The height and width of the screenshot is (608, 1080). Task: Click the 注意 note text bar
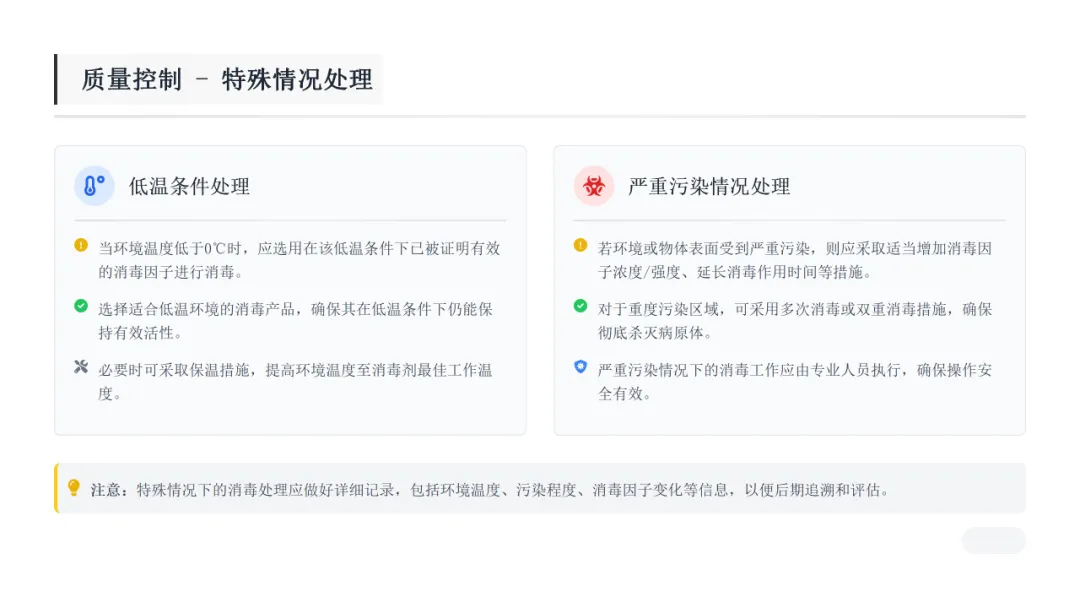pyautogui.click(x=540, y=488)
